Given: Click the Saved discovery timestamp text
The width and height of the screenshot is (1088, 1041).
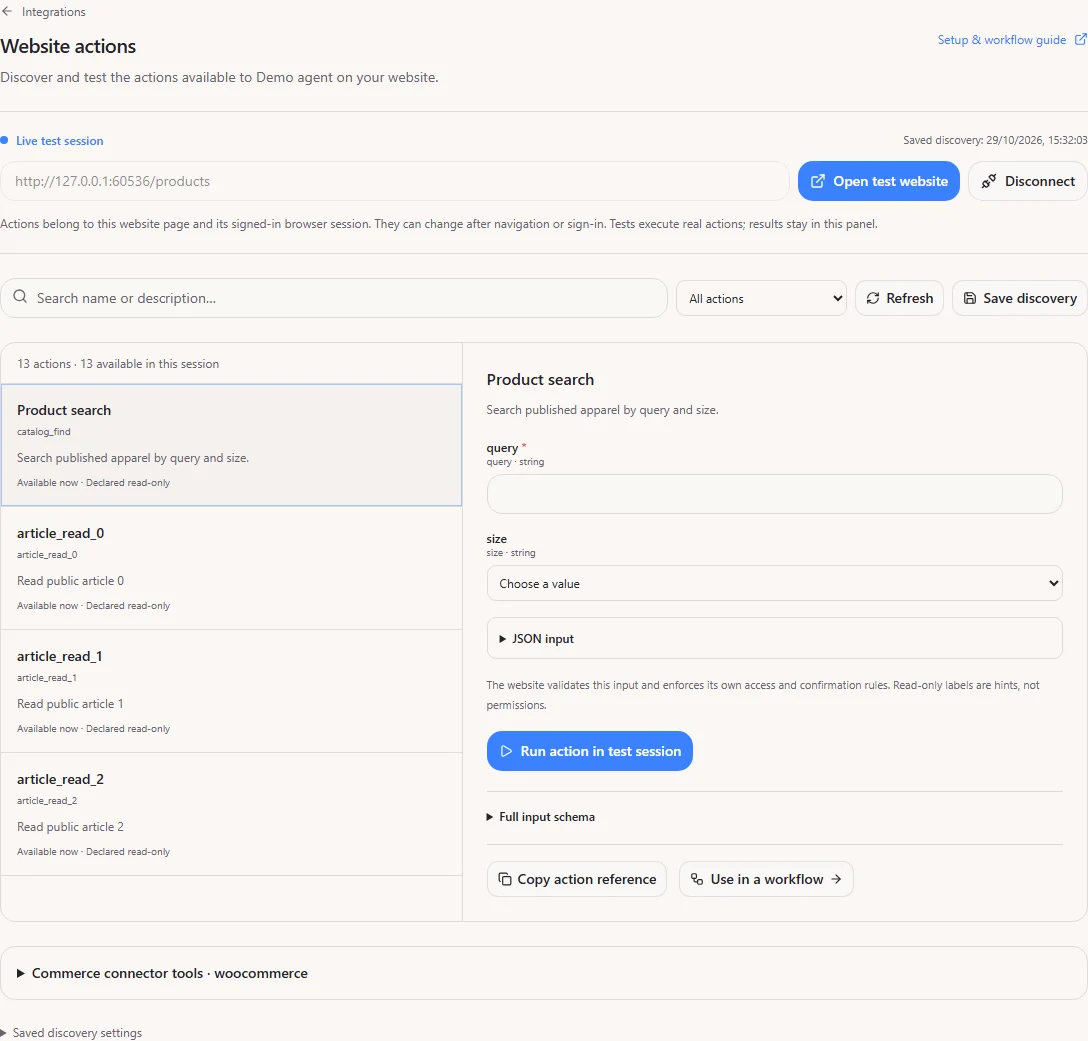Looking at the screenshot, I should (x=995, y=140).
